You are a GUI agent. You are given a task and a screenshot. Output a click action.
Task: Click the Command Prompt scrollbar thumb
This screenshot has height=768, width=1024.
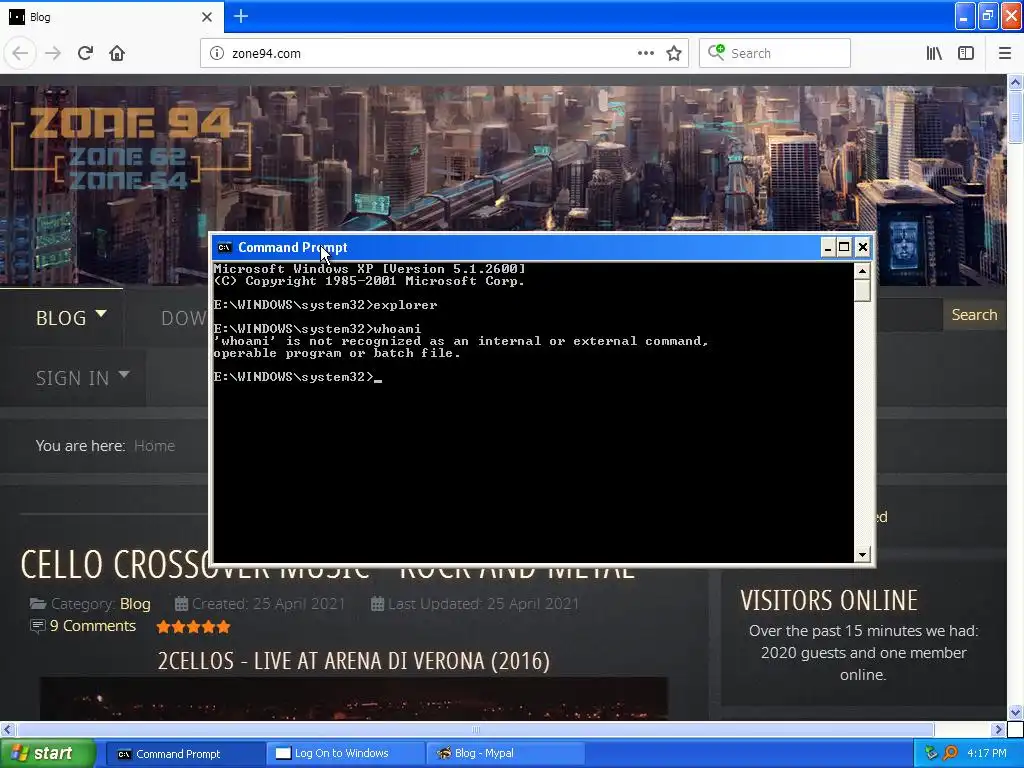pyautogui.click(x=862, y=290)
